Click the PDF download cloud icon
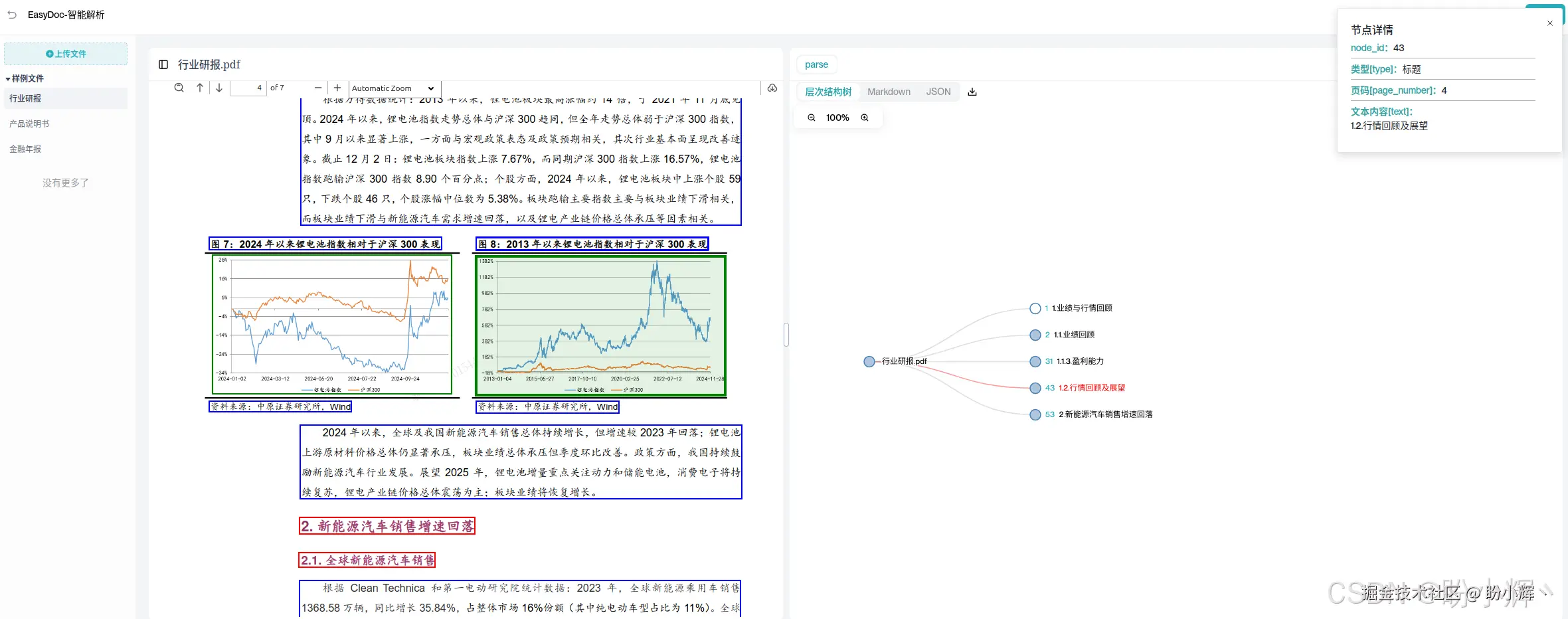1568x619 pixels. tap(772, 88)
